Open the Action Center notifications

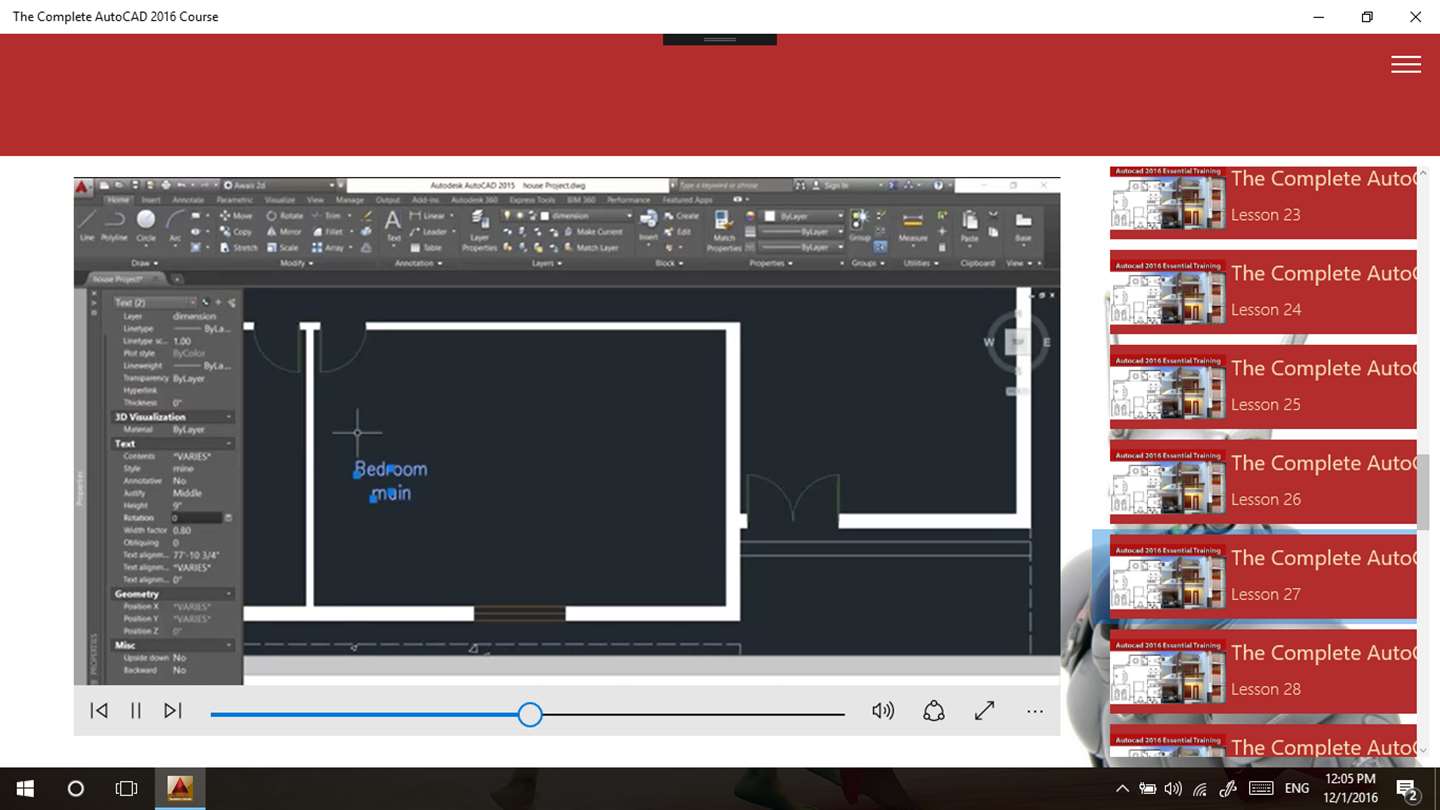click(x=1407, y=789)
